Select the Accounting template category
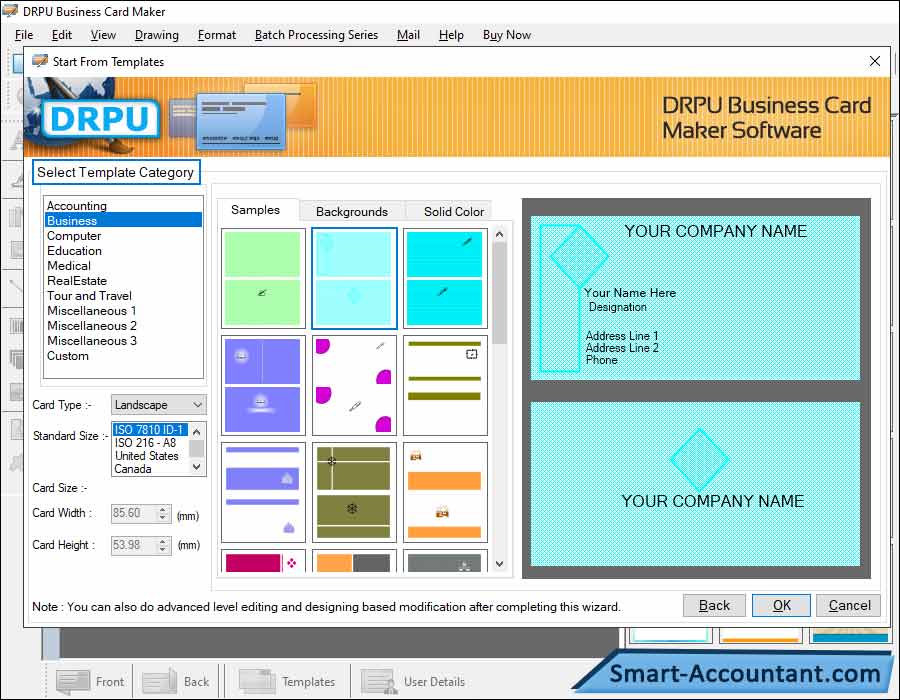This screenshot has width=900, height=700. point(123,205)
